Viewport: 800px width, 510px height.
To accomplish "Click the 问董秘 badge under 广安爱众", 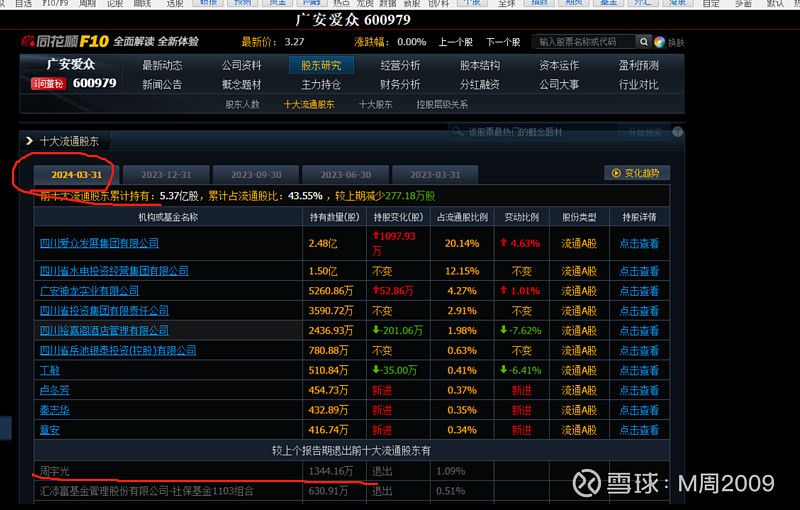I will 47,84.
